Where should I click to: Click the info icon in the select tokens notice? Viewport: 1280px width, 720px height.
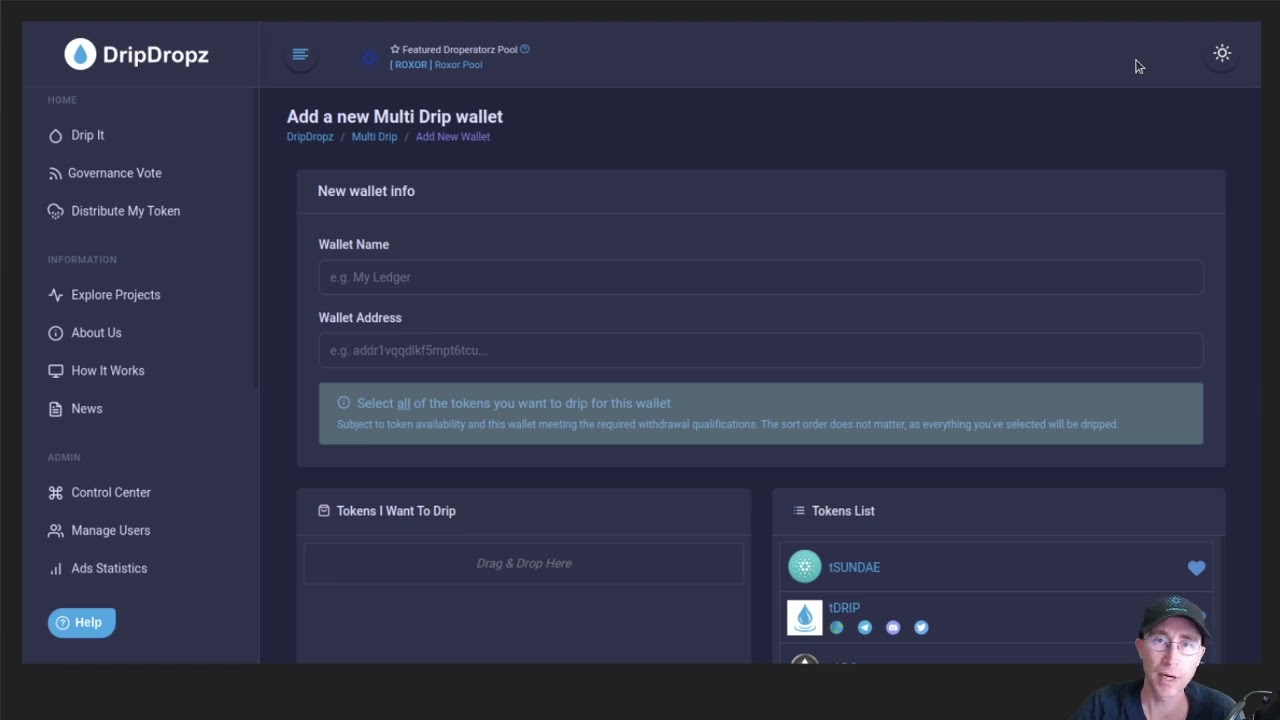[x=343, y=403]
